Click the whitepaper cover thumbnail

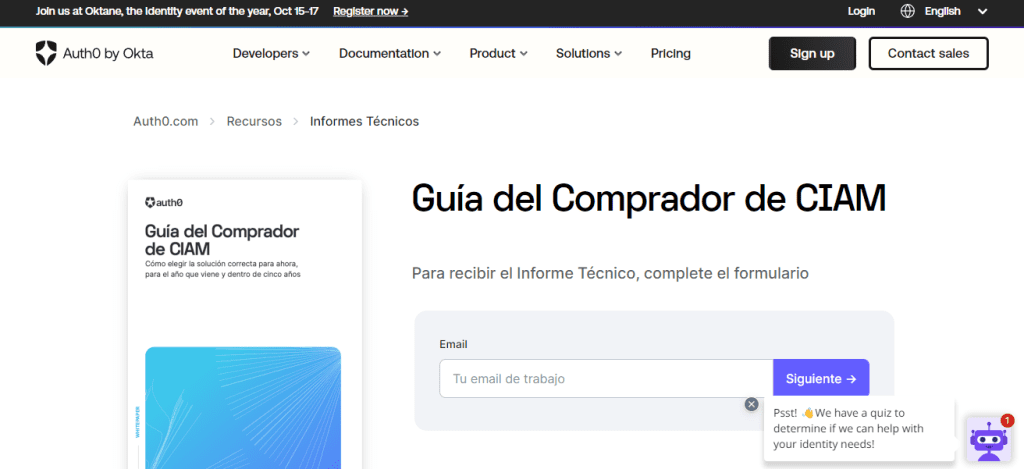(245, 325)
